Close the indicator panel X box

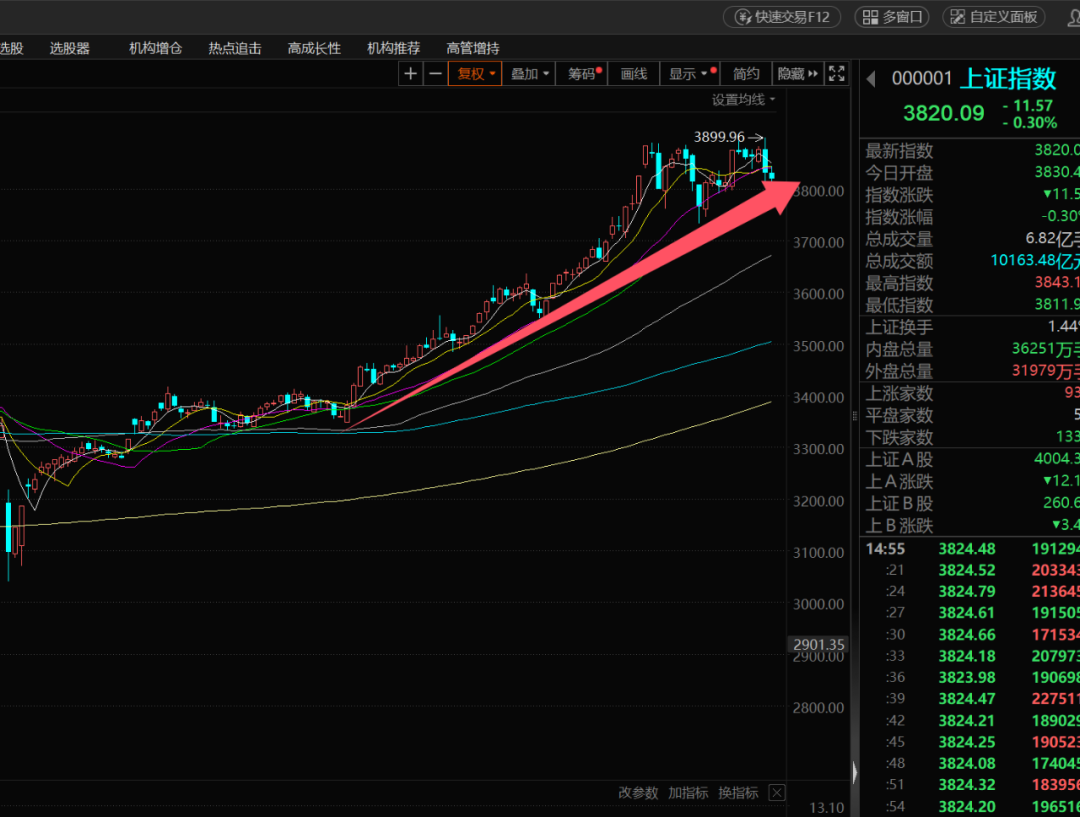tap(777, 793)
